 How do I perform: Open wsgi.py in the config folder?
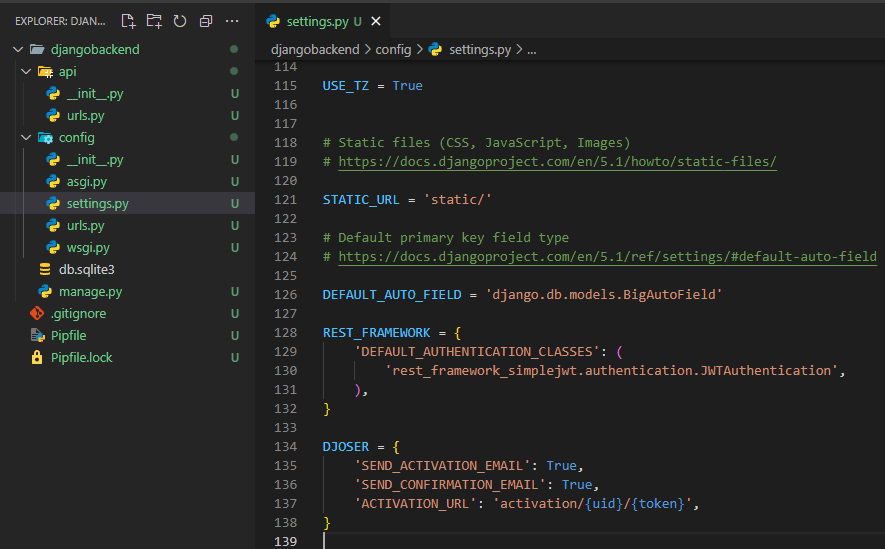[x=88, y=248]
